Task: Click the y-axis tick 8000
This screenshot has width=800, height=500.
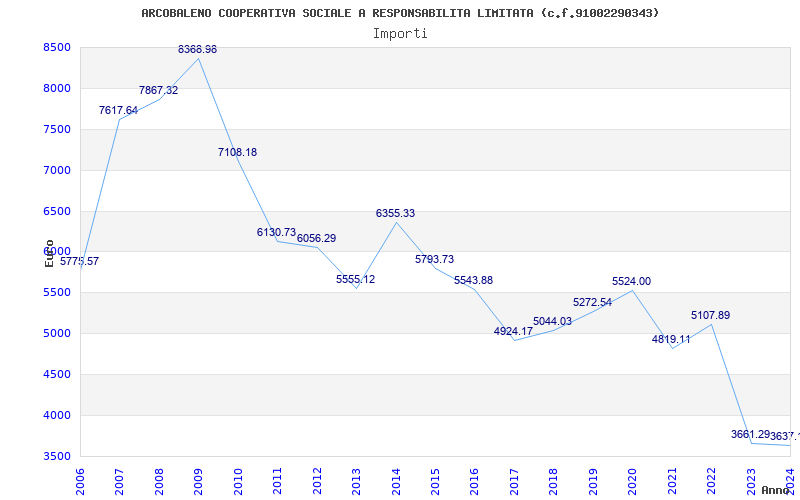Action: (57, 88)
